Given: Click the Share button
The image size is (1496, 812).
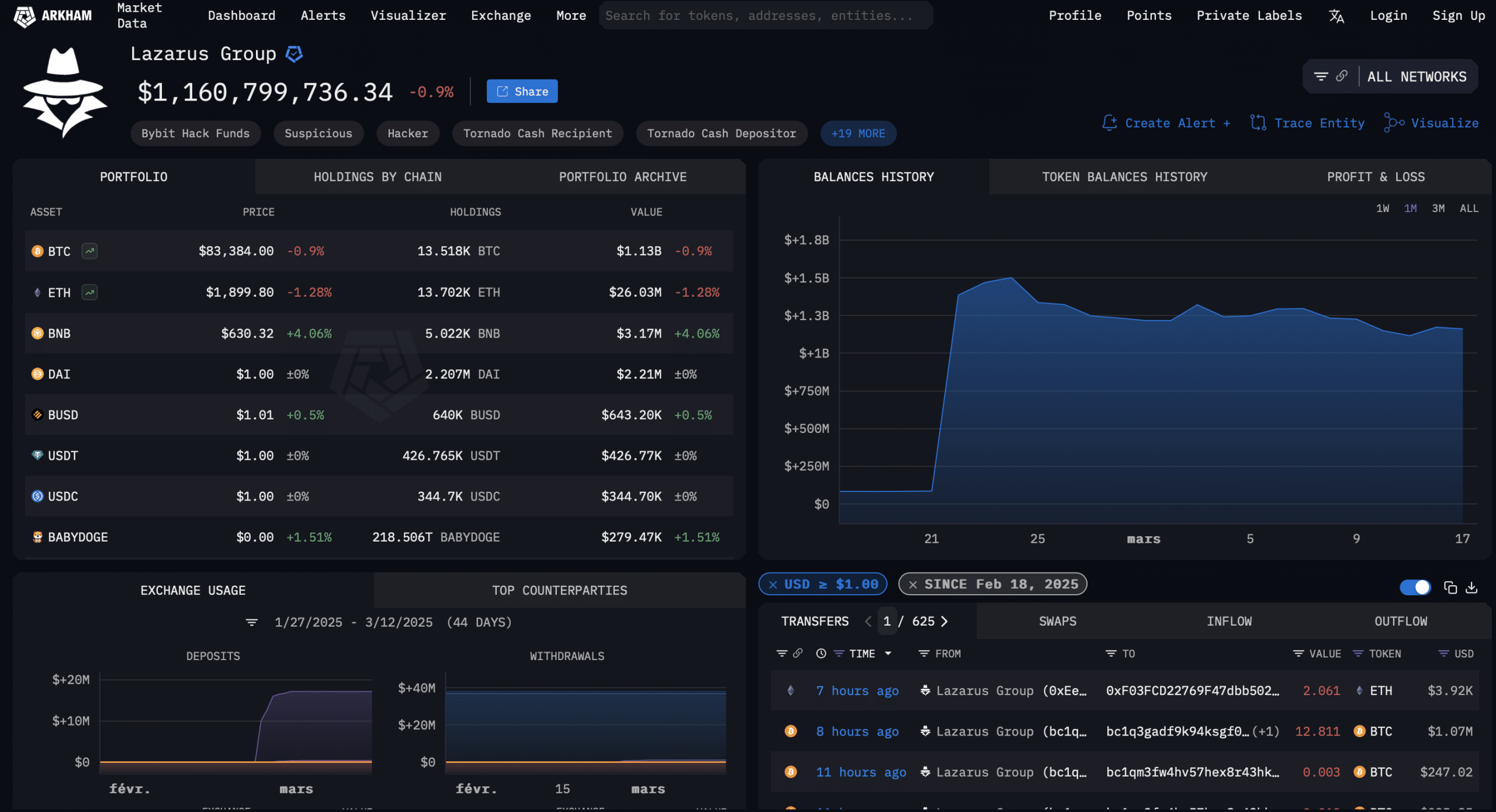Looking at the screenshot, I should coord(522,92).
